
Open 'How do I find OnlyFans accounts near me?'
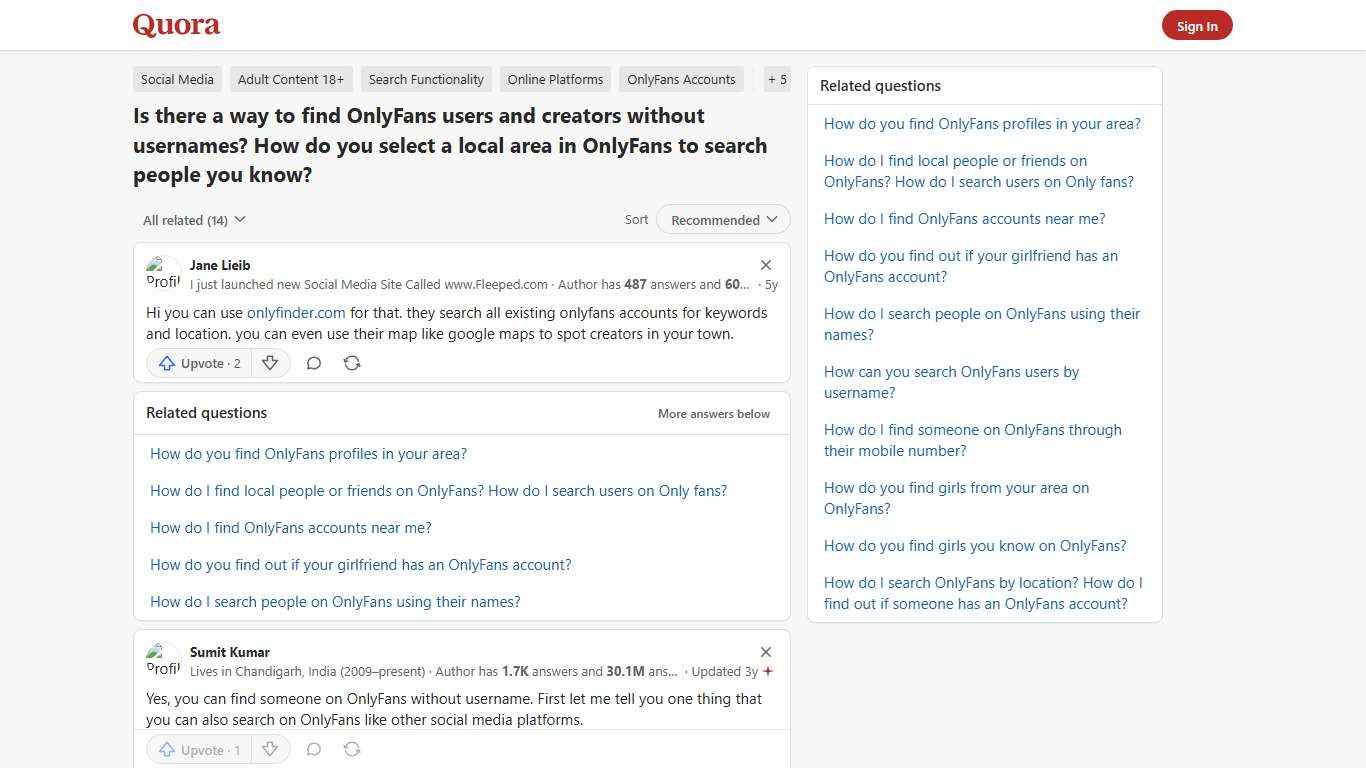[290, 527]
